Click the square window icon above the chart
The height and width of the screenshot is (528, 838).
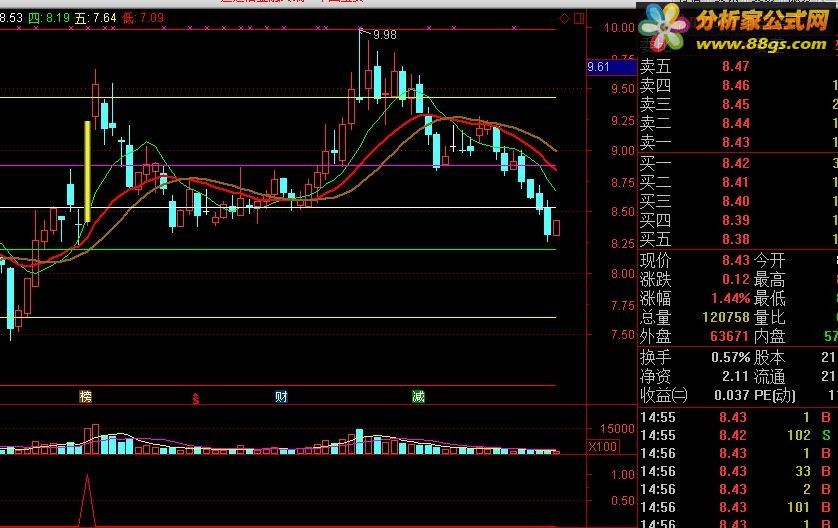(x=579, y=19)
